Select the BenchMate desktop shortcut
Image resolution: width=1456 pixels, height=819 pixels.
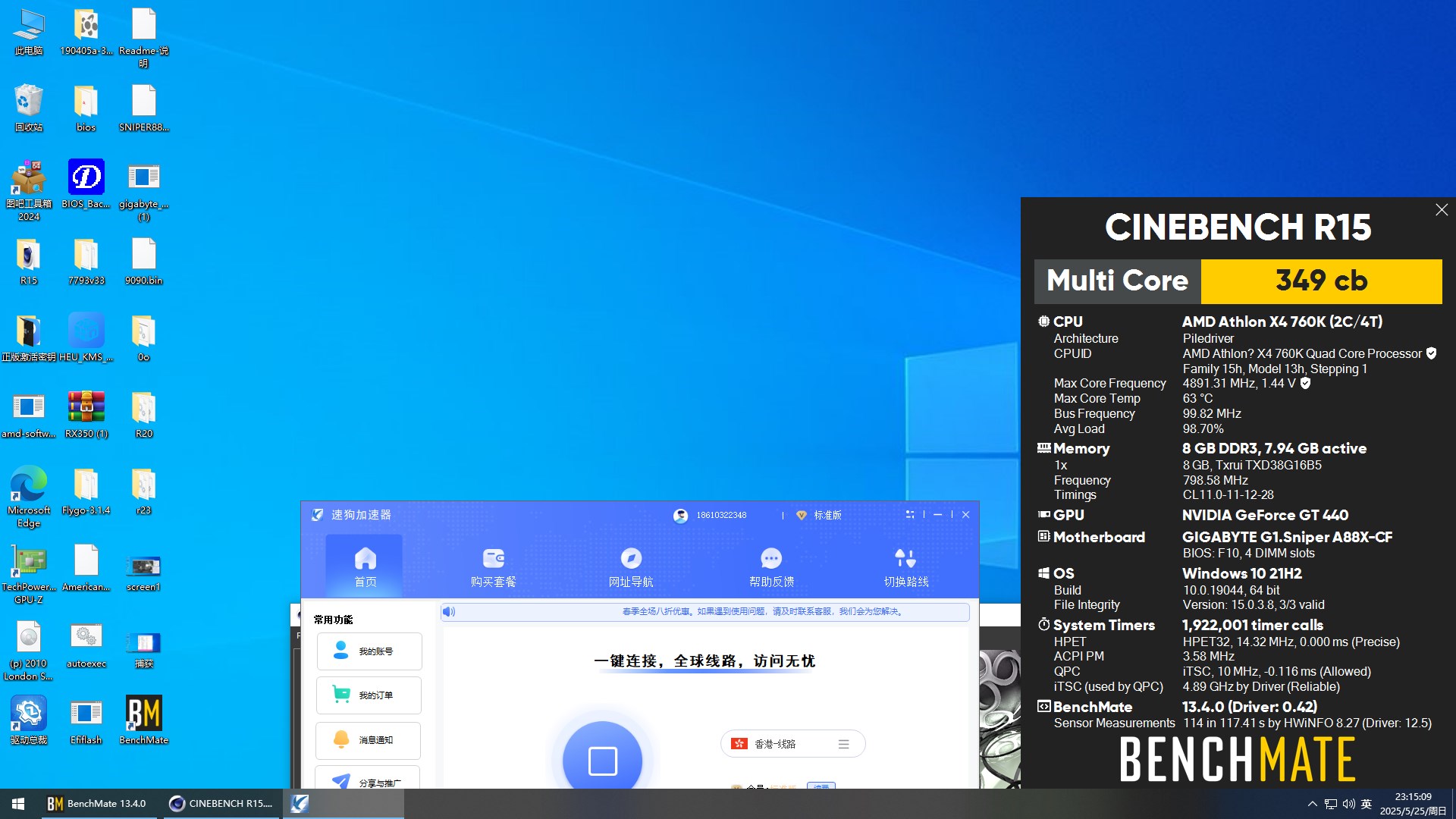pyautogui.click(x=143, y=720)
